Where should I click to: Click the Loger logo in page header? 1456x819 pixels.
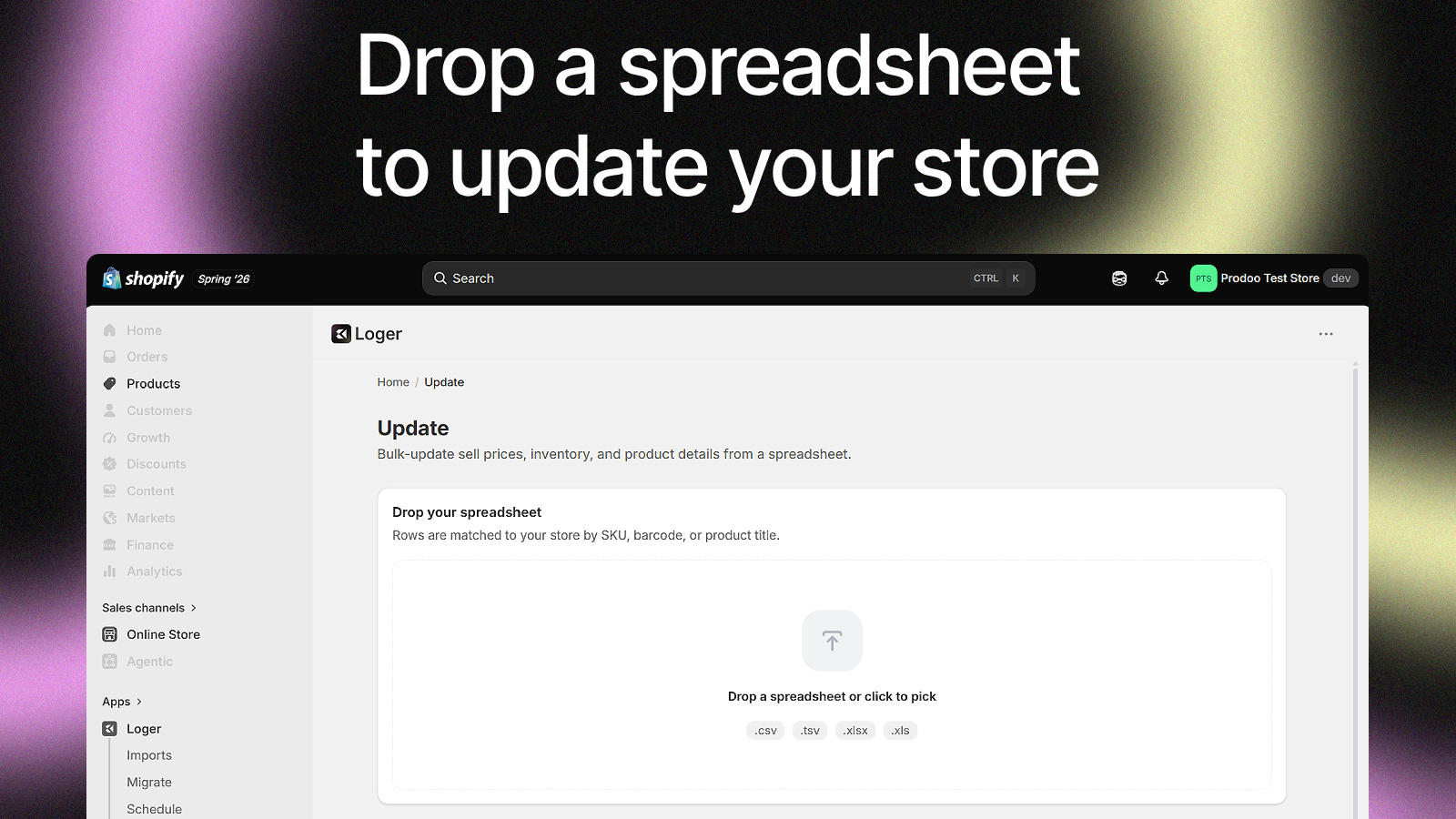click(x=341, y=334)
